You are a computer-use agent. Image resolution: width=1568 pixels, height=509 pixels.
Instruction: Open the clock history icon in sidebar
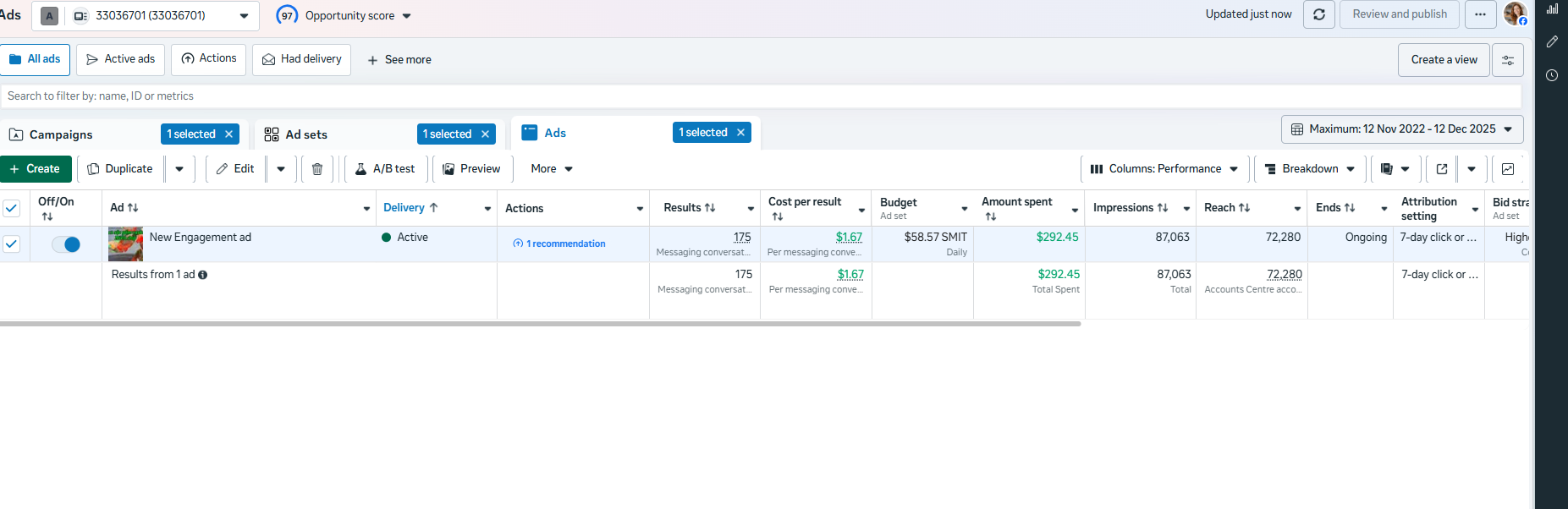pos(1552,75)
